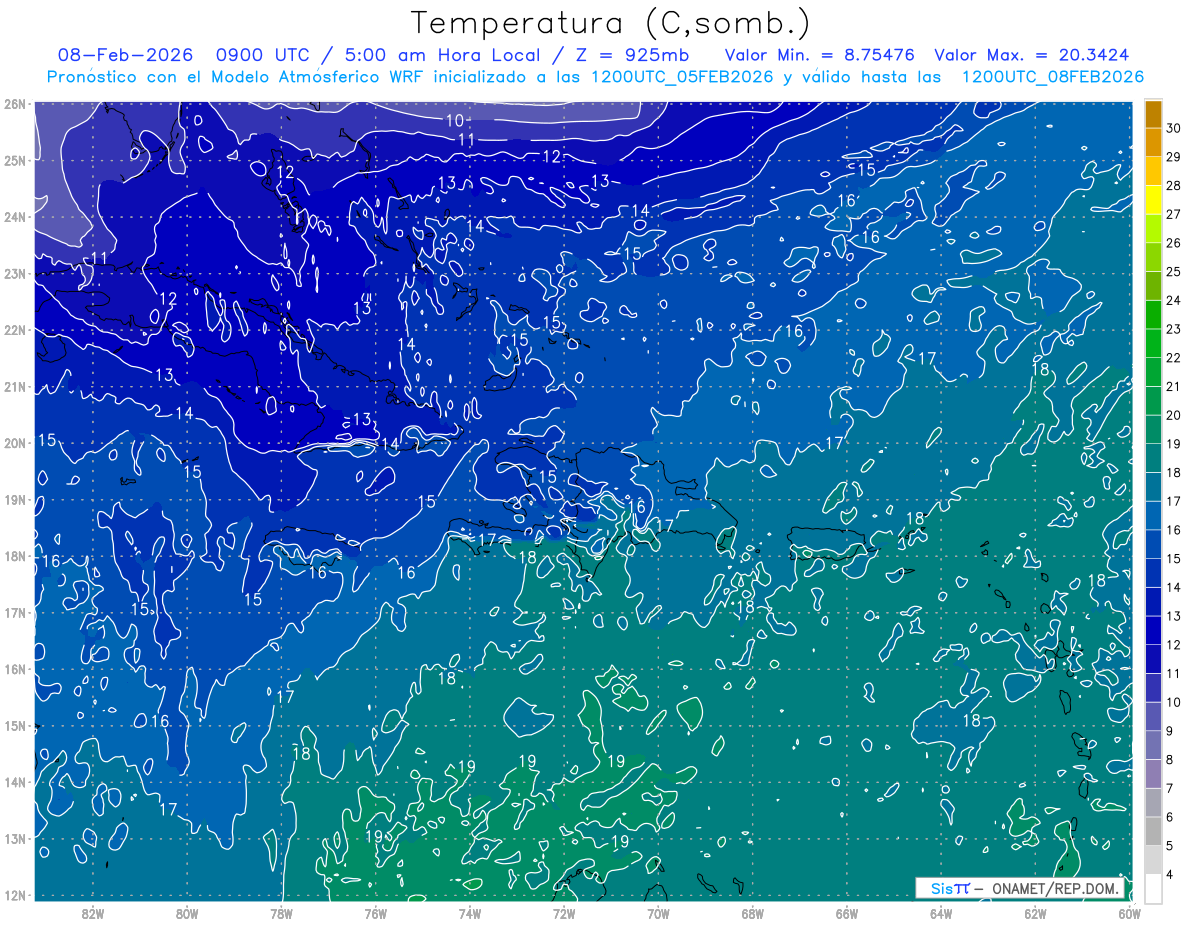
Task: Click legend number 22 beside the color bar
Action: (1174, 358)
